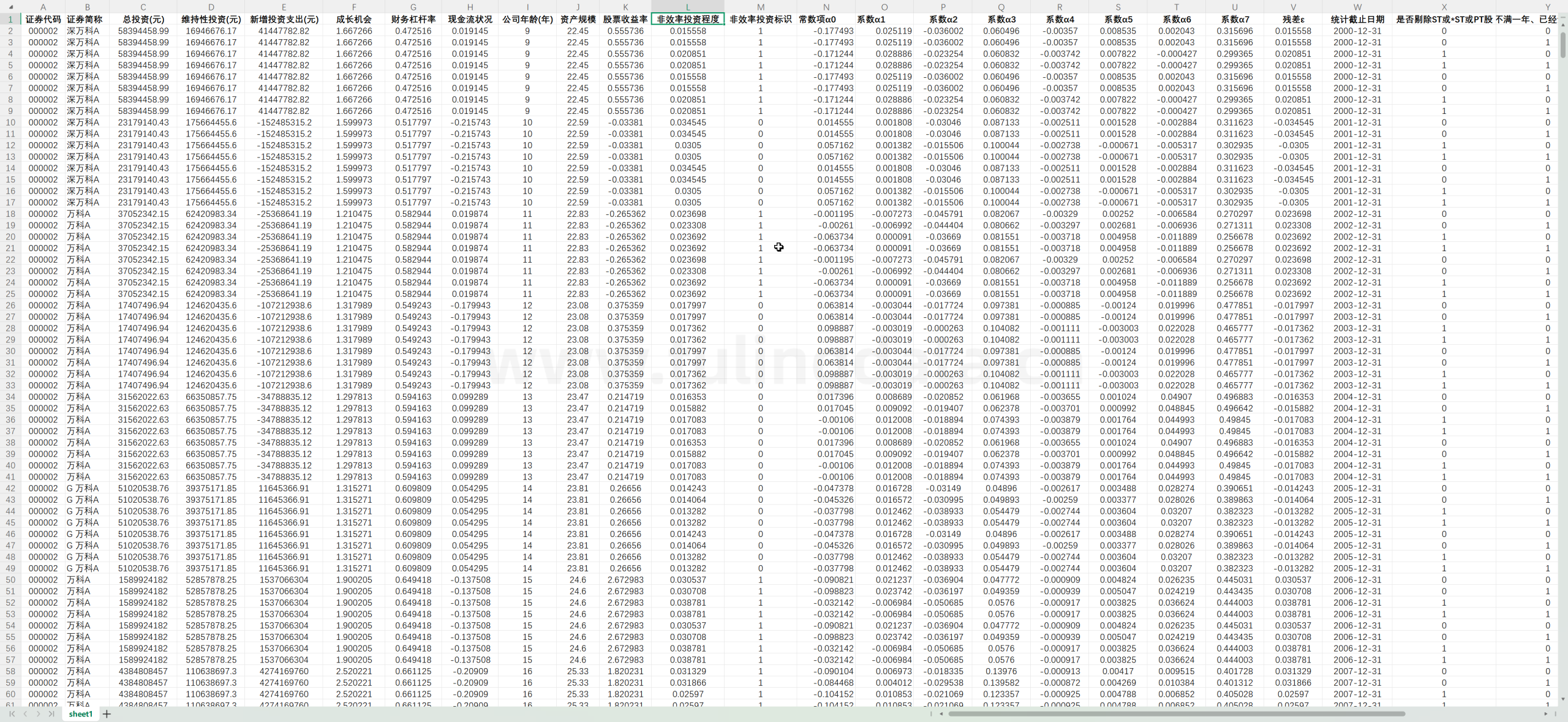
Task: Click the horizontal scrollbar's left arrow
Action: pyautogui.click(x=941, y=714)
